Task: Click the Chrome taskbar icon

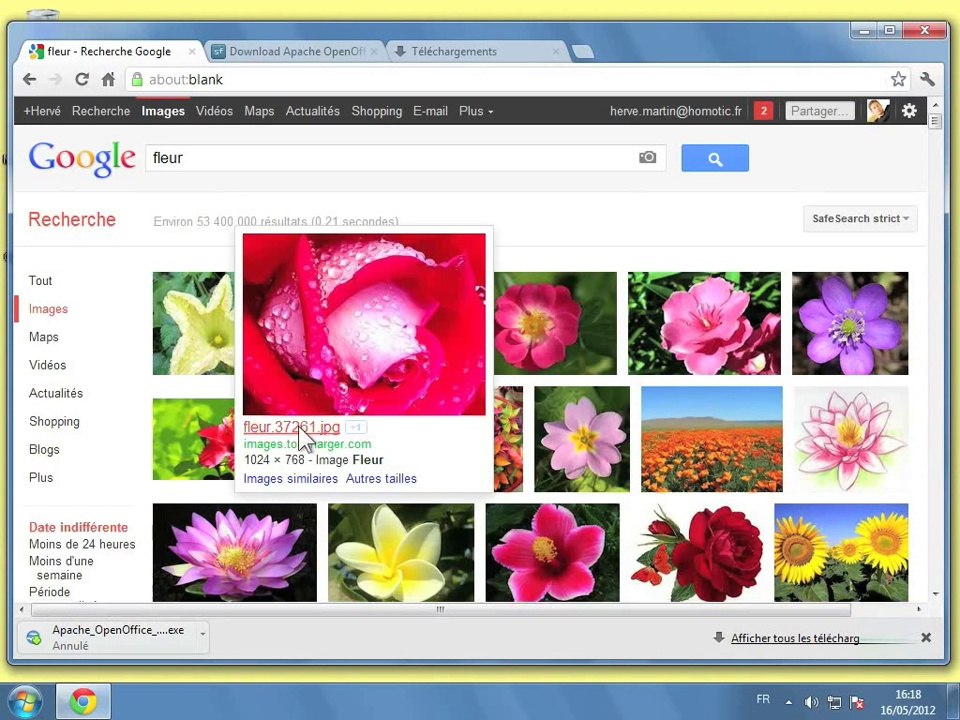Action: [83, 702]
